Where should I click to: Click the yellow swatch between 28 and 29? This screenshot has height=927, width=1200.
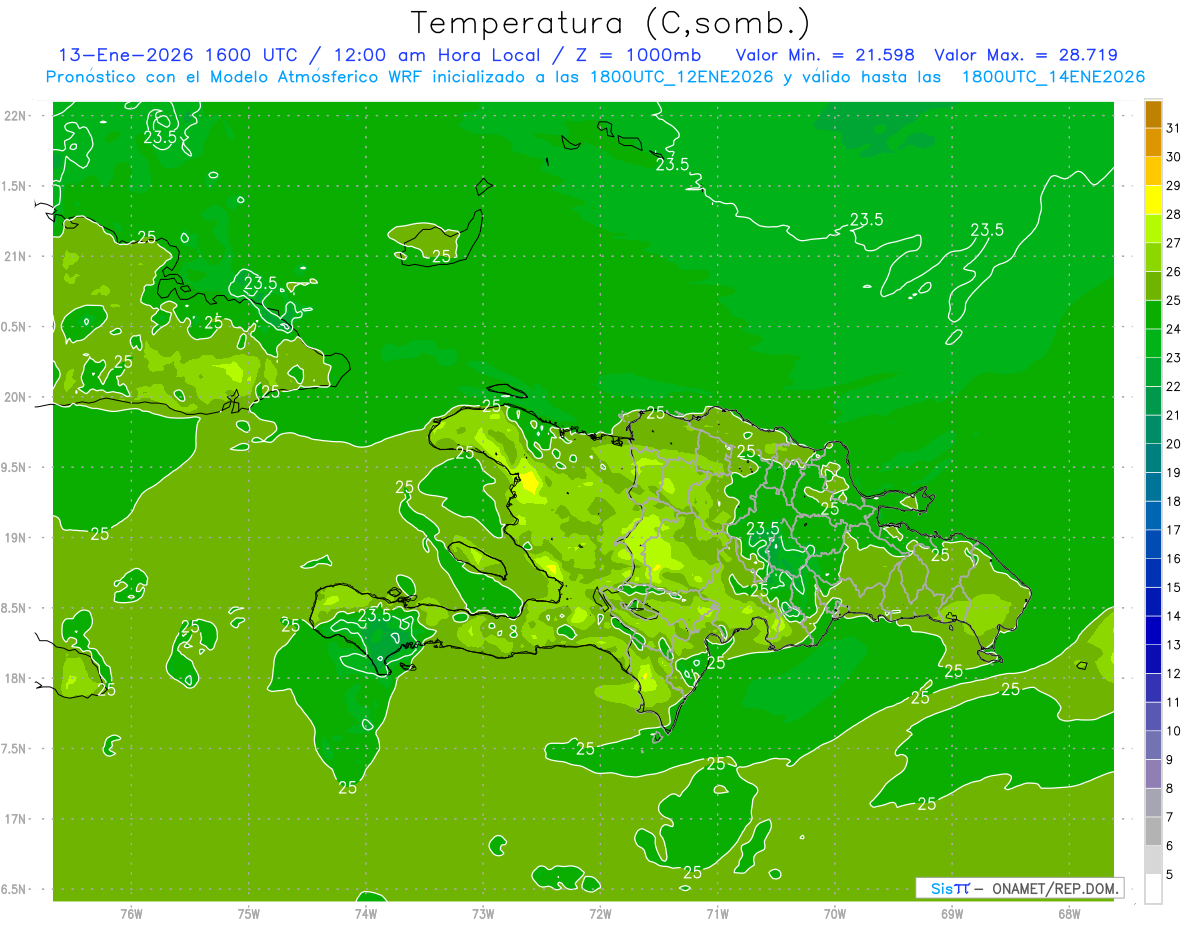(x=1153, y=200)
